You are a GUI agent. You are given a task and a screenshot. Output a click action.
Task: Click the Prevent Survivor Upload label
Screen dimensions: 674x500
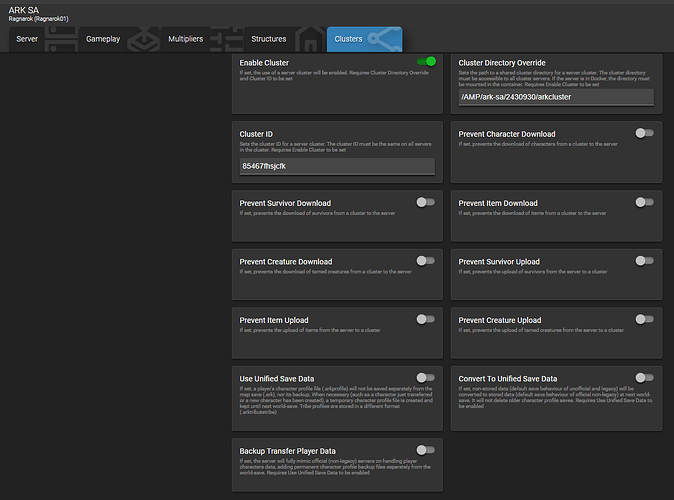point(499,261)
